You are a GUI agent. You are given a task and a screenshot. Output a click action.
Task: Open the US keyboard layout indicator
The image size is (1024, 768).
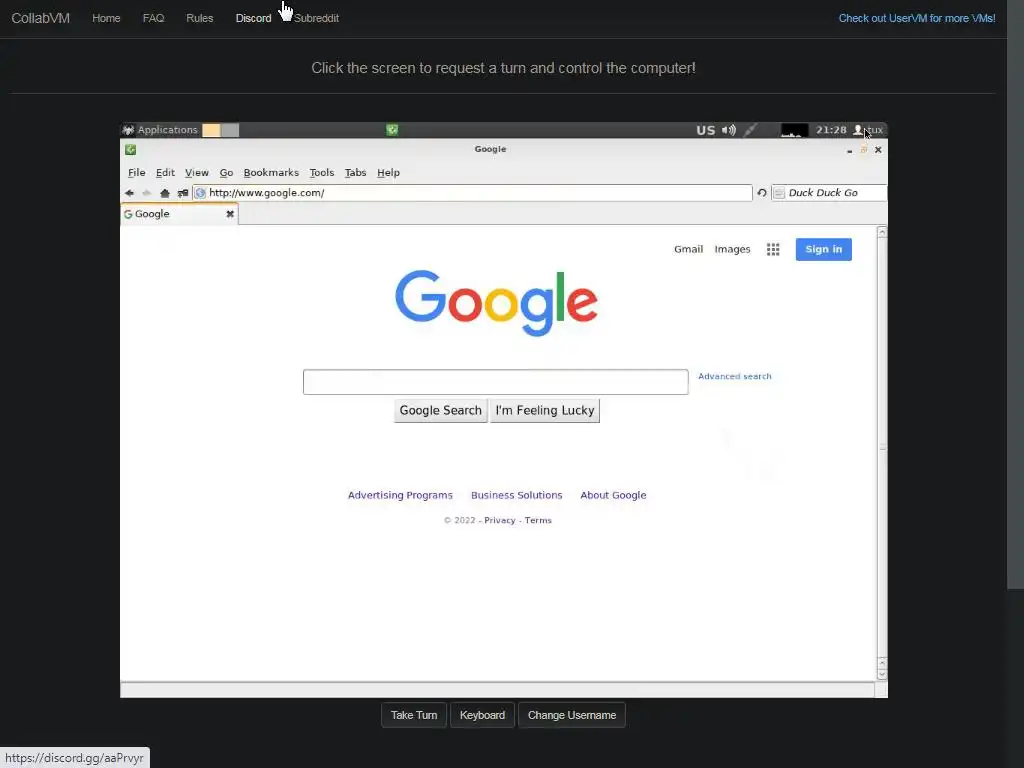(705, 130)
